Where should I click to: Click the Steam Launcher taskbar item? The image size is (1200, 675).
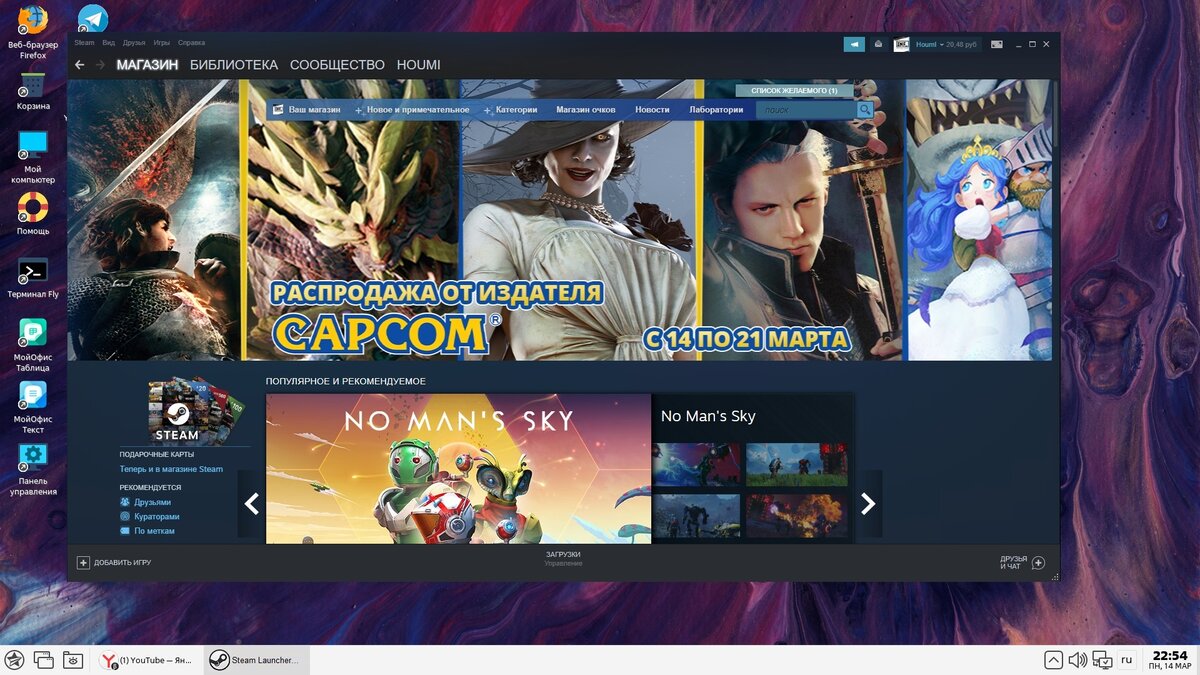coord(257,660)
